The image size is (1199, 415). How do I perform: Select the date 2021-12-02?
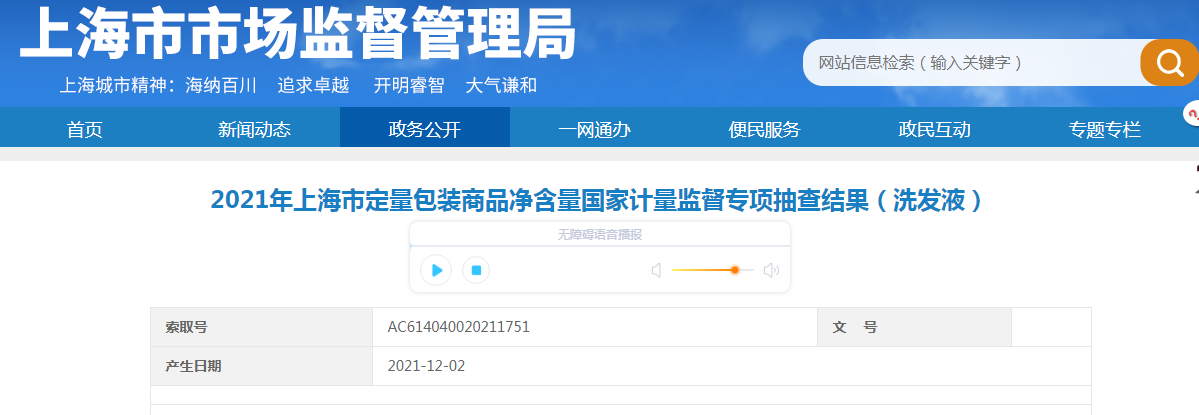pos(426,366)
